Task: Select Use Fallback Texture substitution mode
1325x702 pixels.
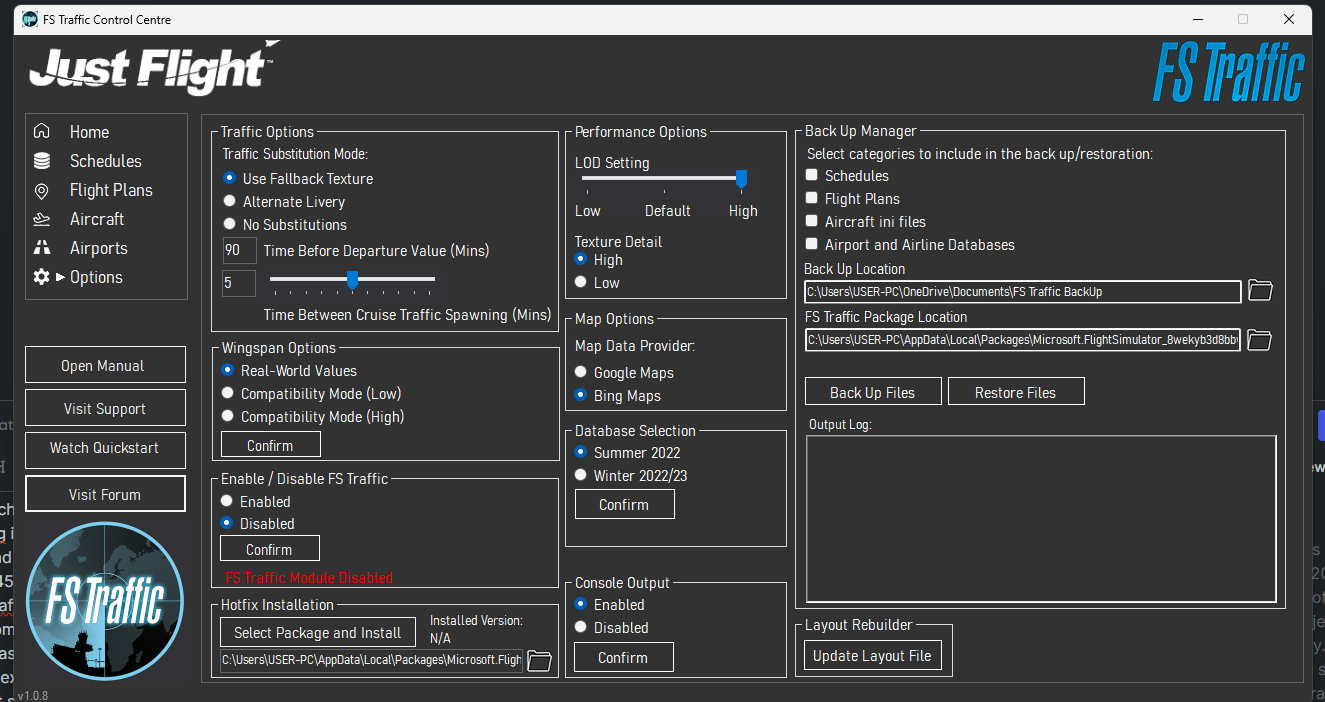Action: 229,178
